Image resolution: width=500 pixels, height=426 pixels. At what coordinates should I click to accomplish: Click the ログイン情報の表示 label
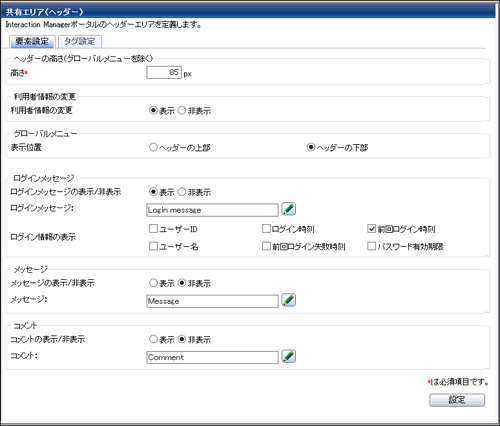pos(43,237)
